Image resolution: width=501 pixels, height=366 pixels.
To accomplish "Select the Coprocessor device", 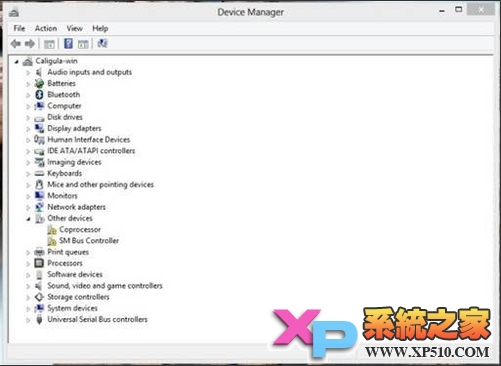I will [x=80, y=230].
